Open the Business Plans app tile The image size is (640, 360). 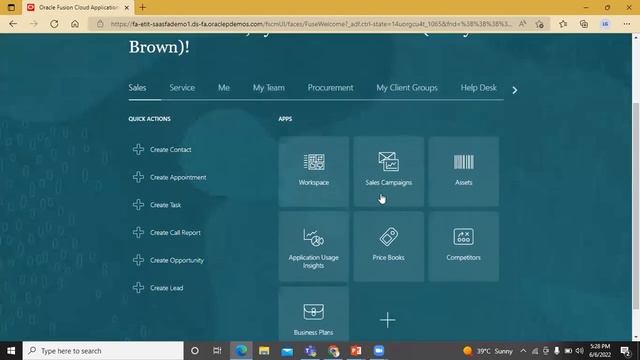pos(313,313)
